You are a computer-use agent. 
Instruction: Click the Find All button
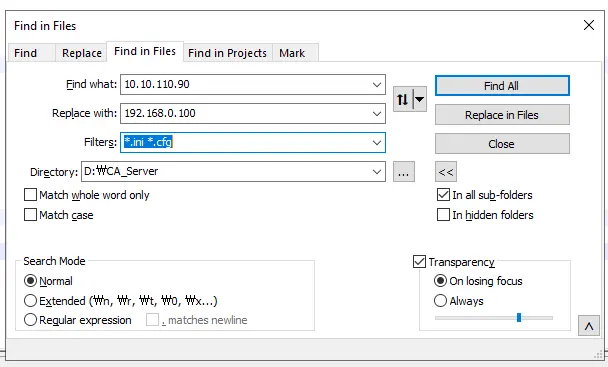pyautogui.click(x=502, y=85)
